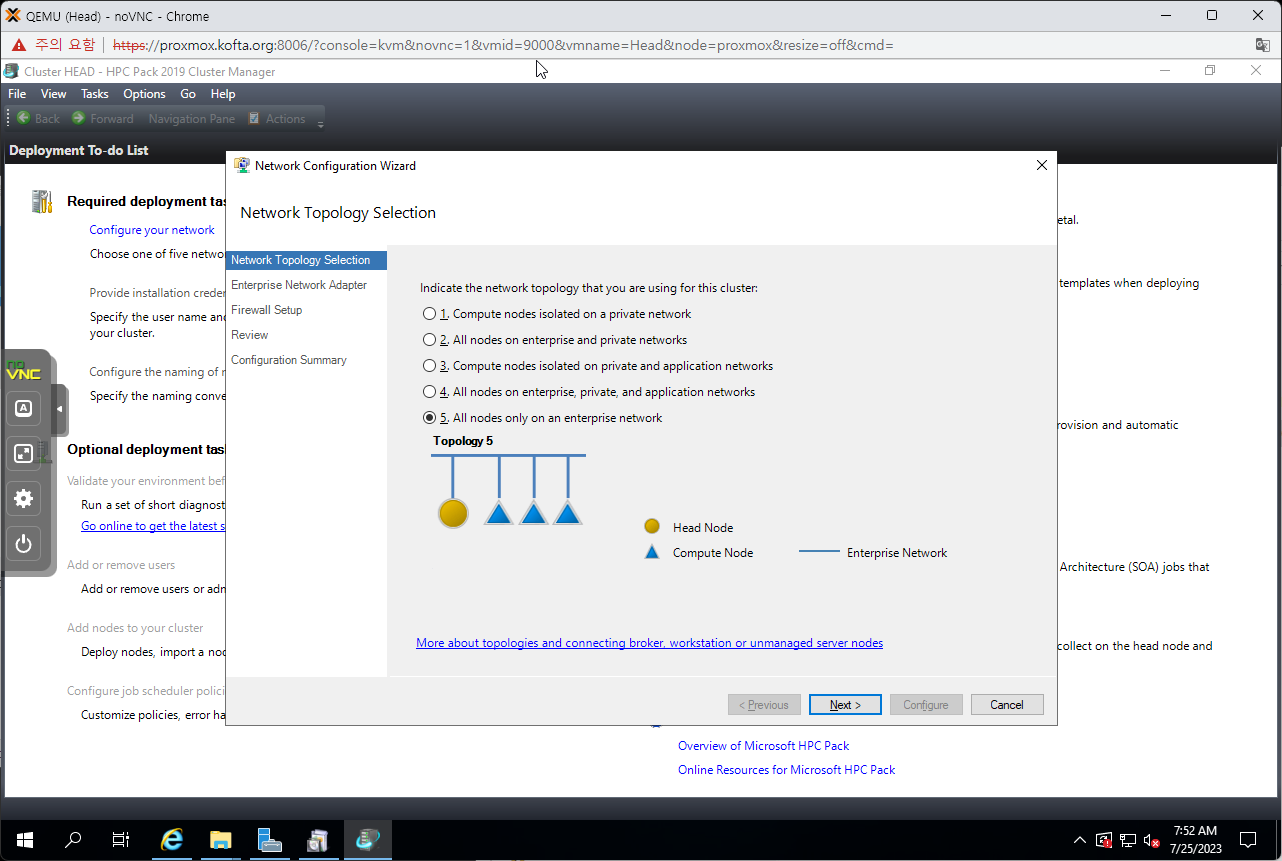
Task: Open File Explorer on the taskbar
Action: [x=221, y=840]
